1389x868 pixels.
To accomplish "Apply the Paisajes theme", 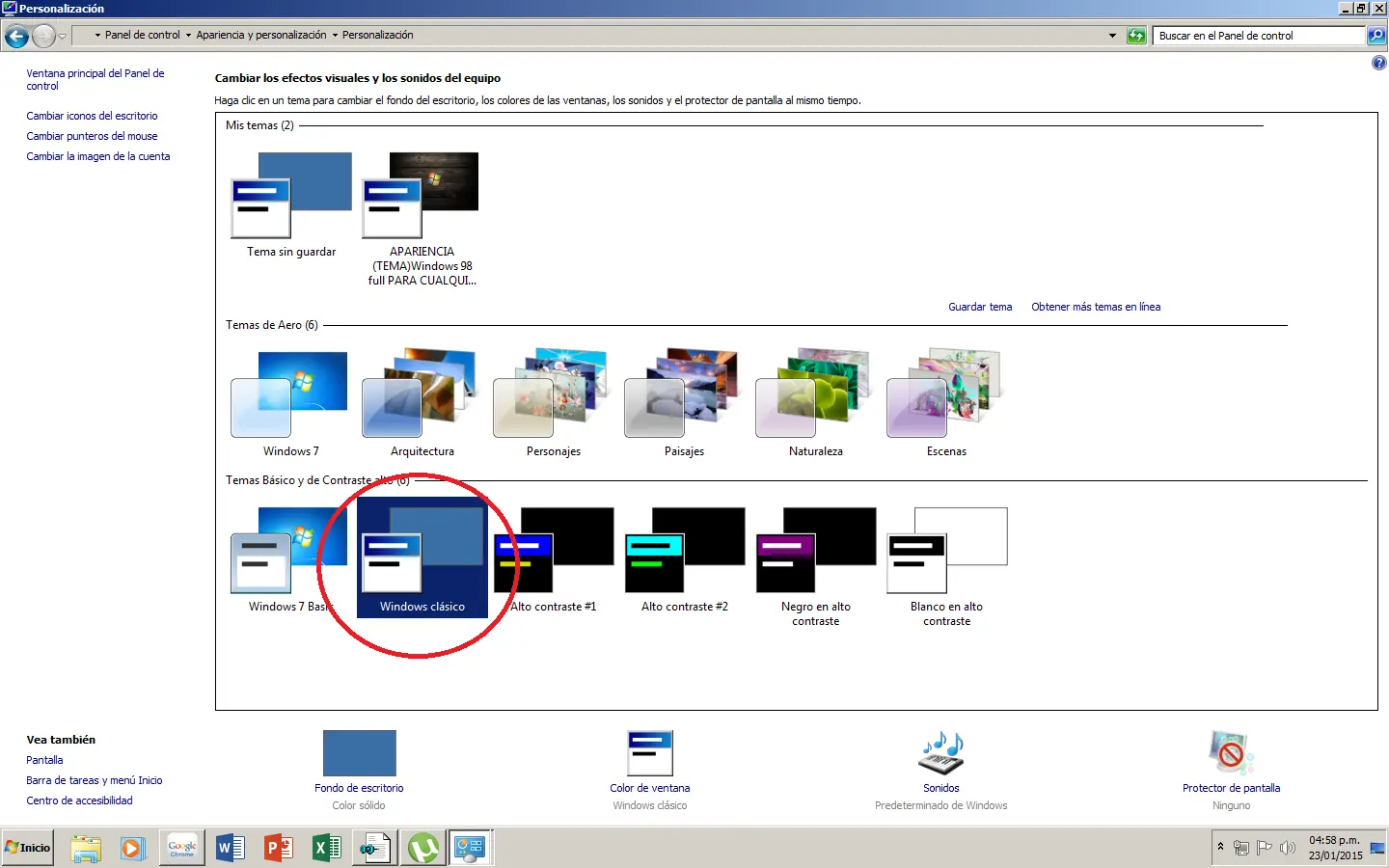I will coord(684,404).
